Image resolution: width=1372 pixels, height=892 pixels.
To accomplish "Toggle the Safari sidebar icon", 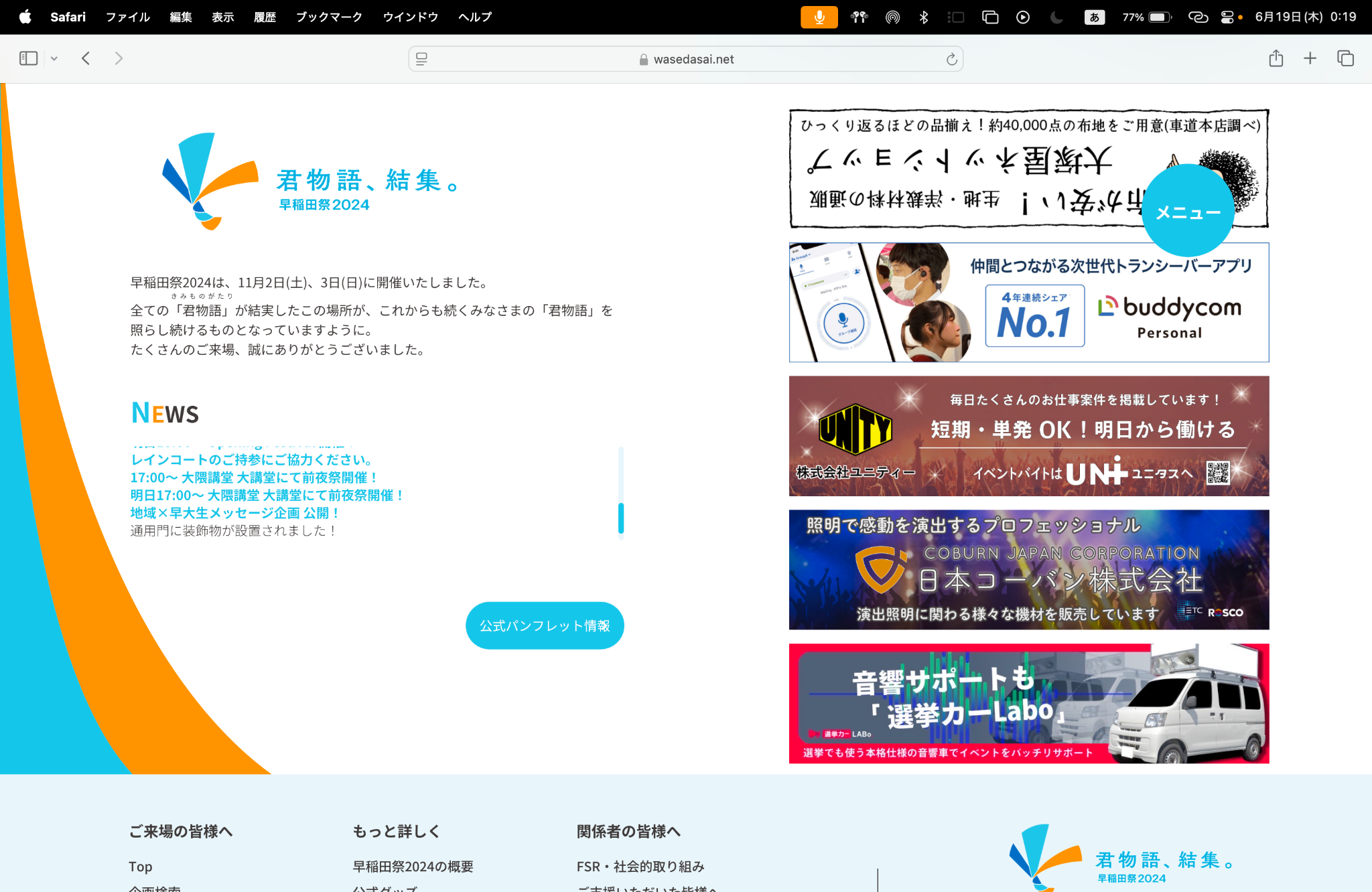I will pos(28,59).
